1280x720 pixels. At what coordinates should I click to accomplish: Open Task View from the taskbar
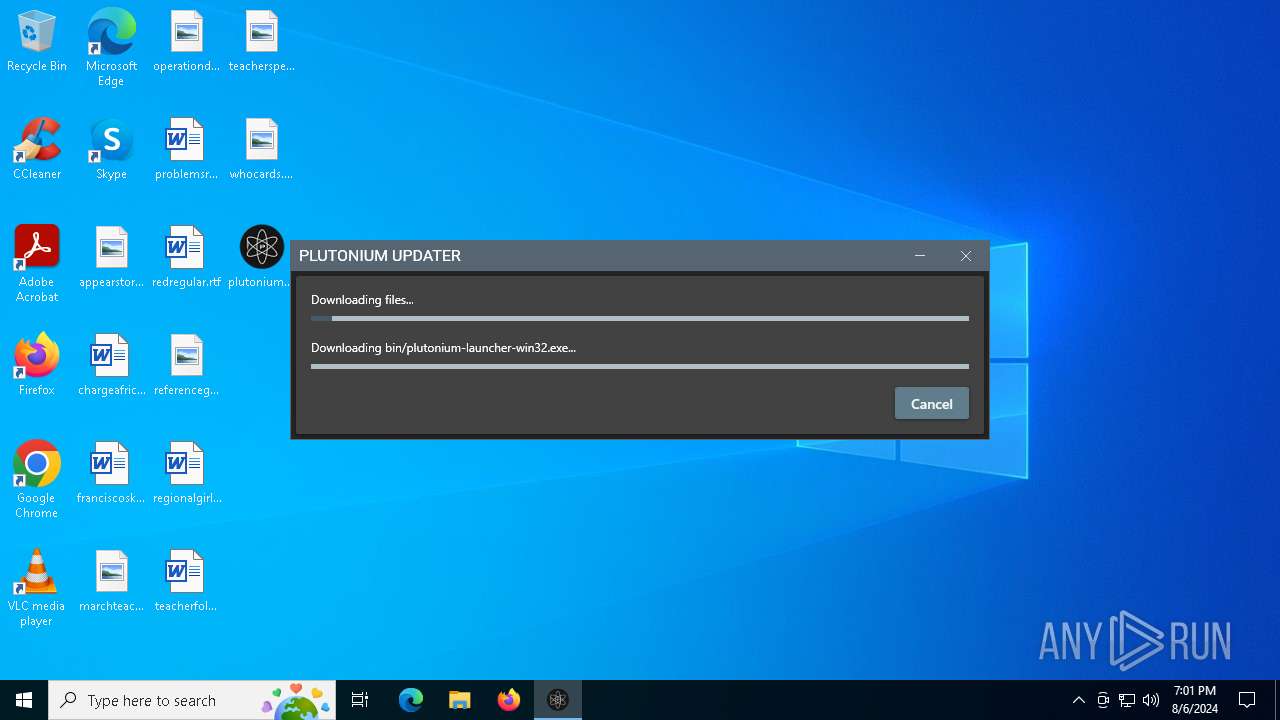[x=360, y=700]
